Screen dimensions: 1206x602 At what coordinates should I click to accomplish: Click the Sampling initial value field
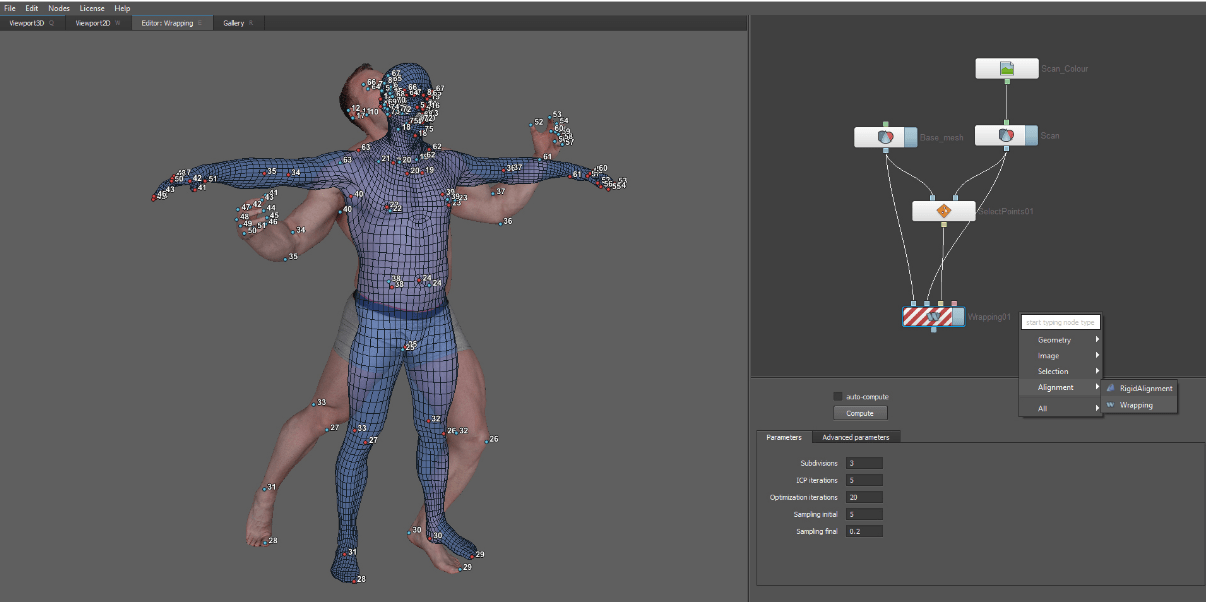pos(864,514)
